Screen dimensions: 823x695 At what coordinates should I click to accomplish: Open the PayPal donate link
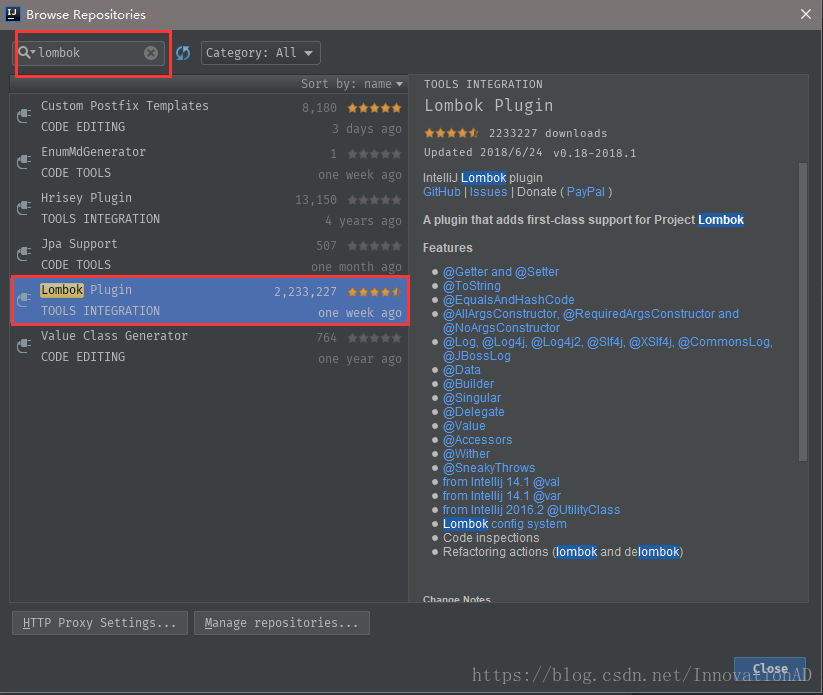[x=586, y=192]
